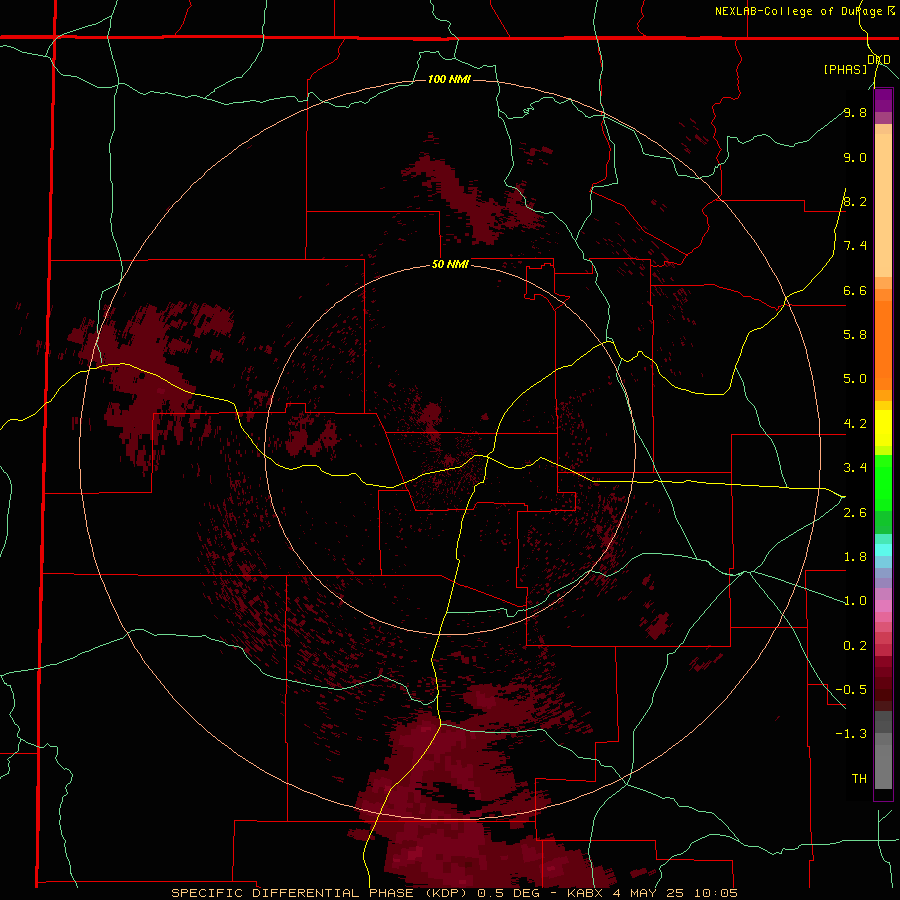Click the 3.4 legend value
900x900 pixels.
(x=855, y=468)
